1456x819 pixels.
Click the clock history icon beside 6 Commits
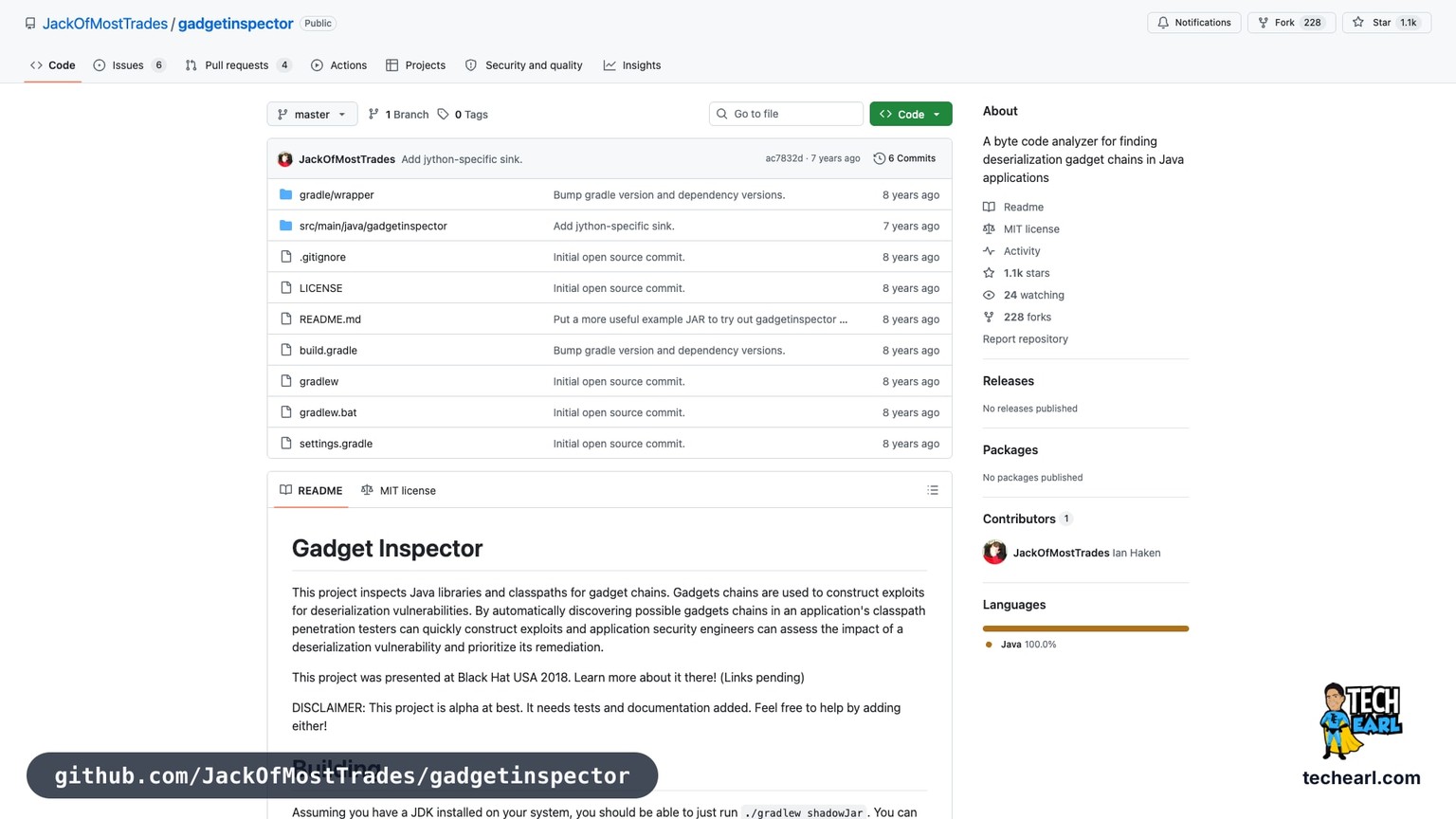click(879, 158)
